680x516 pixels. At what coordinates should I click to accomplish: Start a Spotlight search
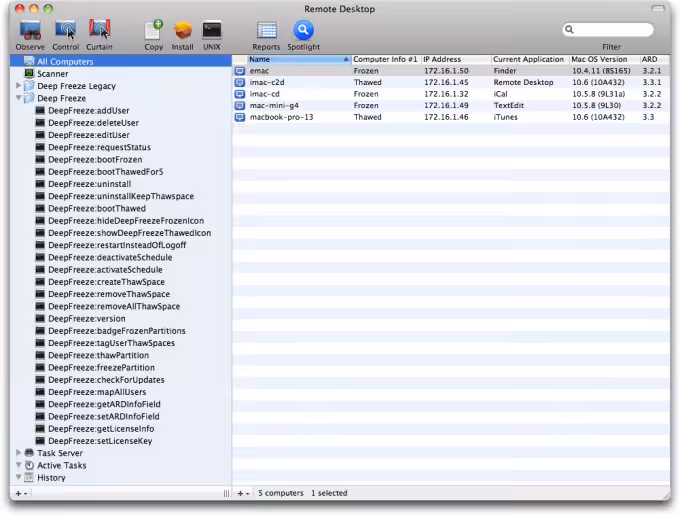click(x=303, y=35)
